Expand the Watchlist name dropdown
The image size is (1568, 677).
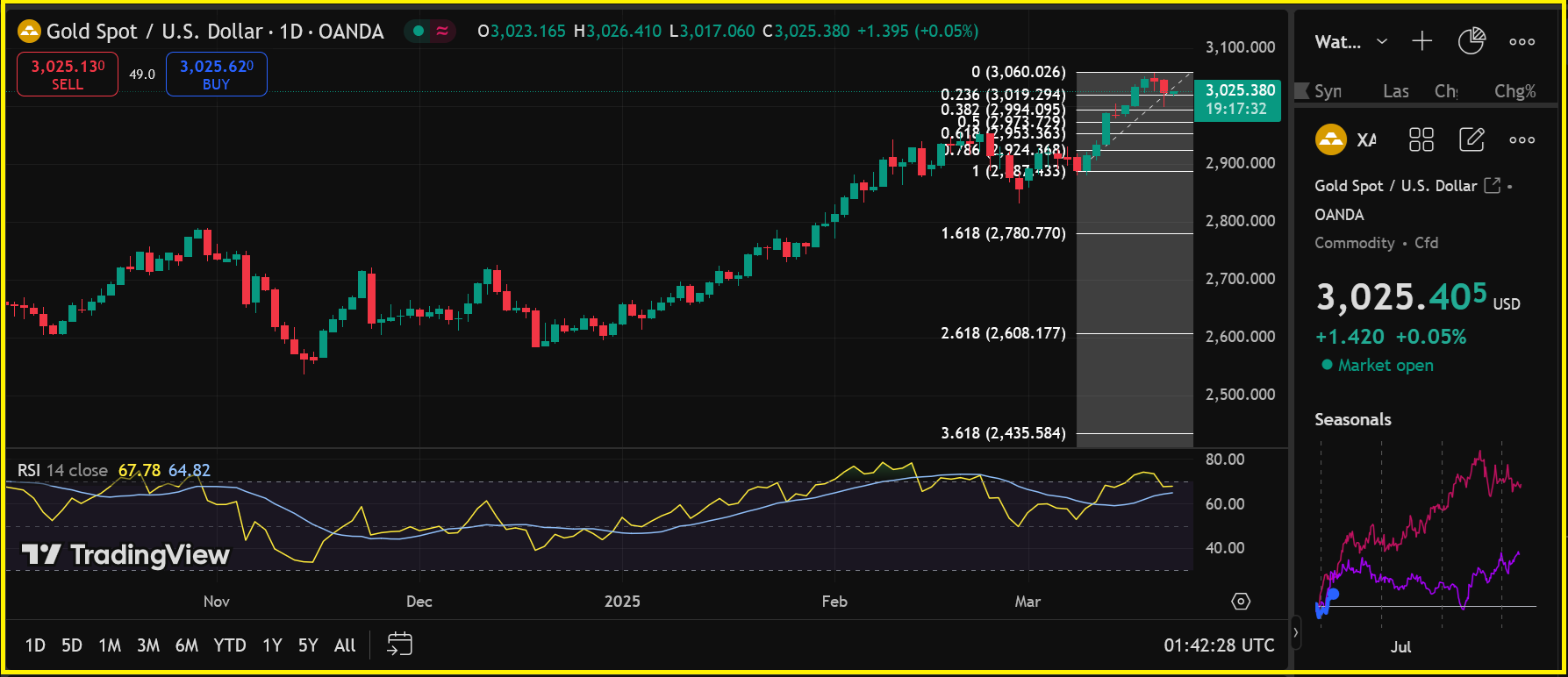point(1381,41)
